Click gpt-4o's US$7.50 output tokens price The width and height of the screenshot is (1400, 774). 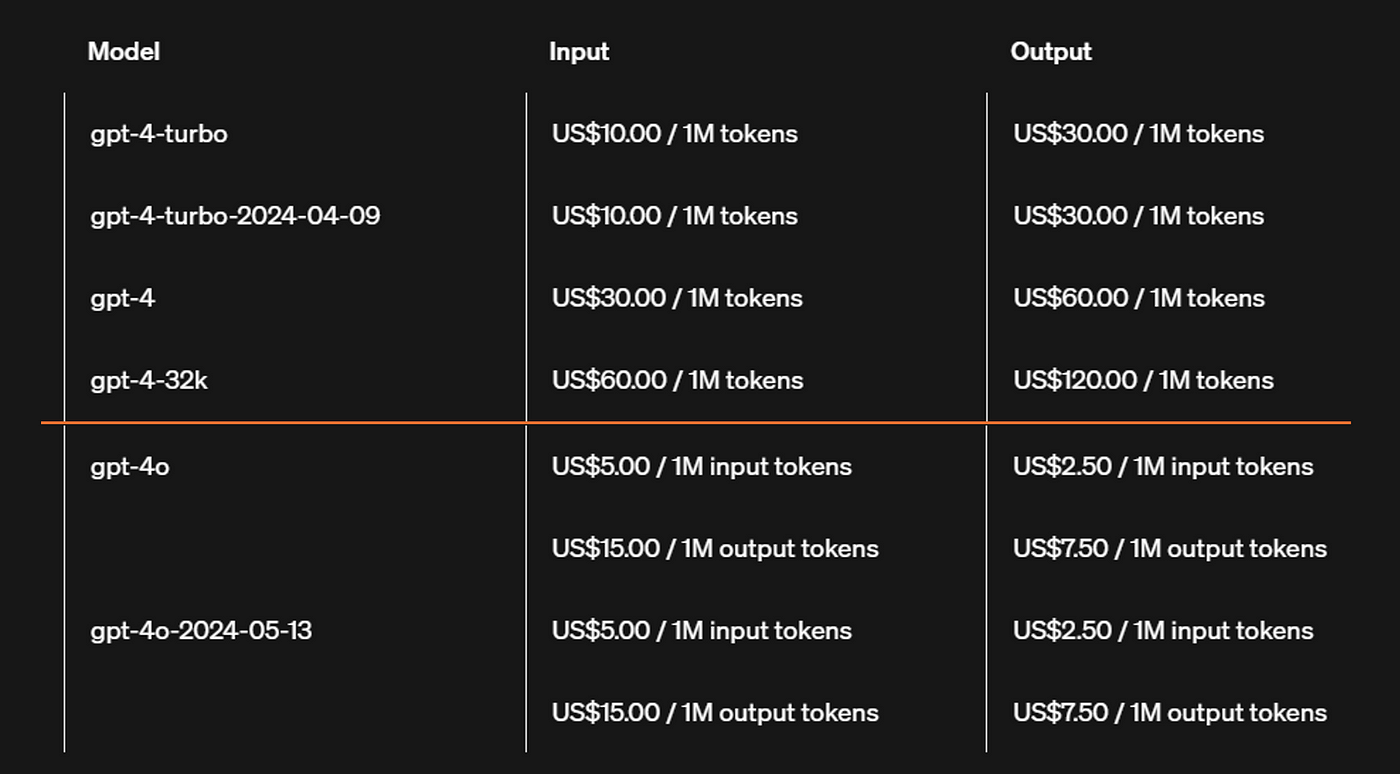(1169, 549)
